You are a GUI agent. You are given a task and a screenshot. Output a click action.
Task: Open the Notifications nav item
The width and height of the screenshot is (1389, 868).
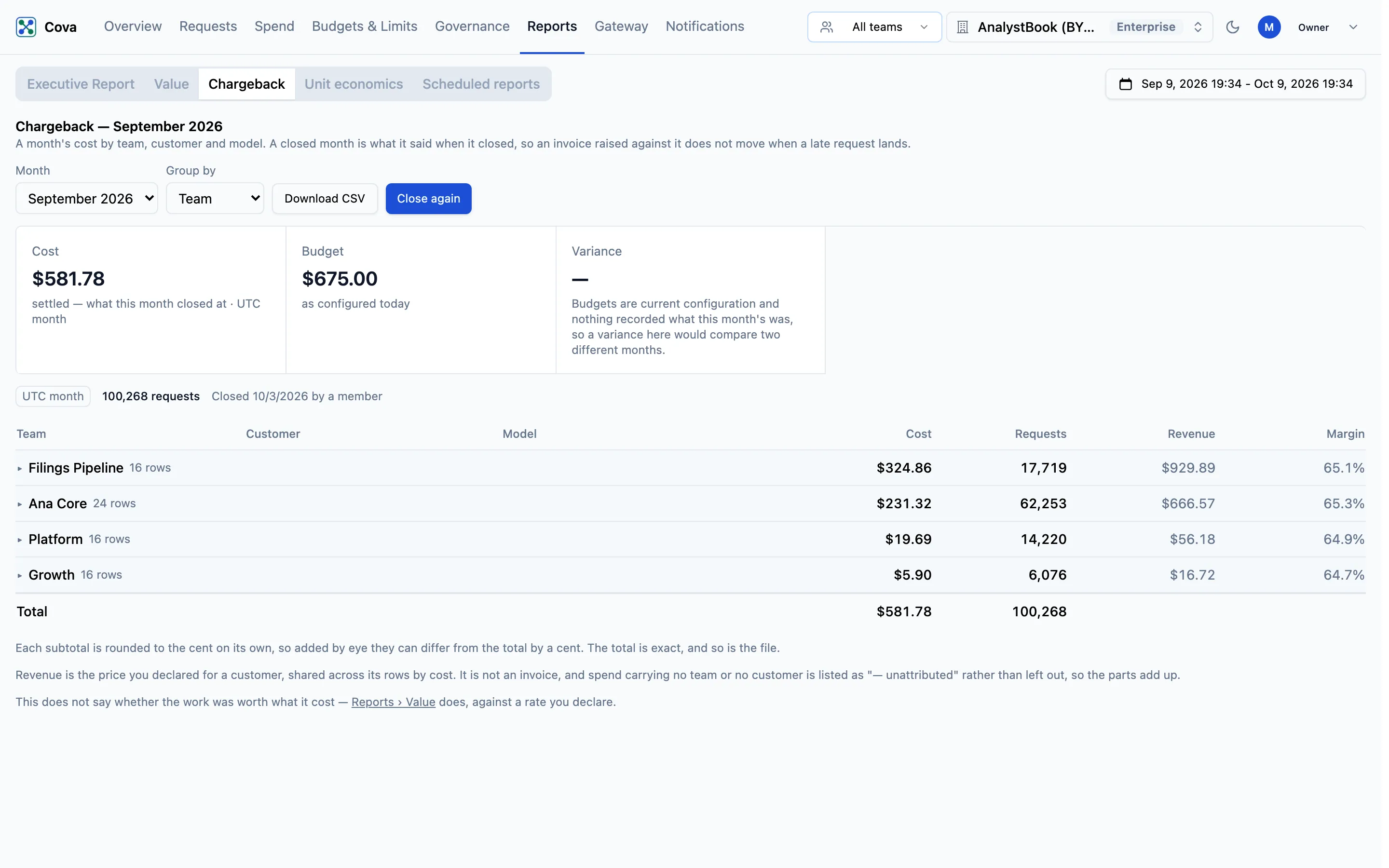point(704,27)
